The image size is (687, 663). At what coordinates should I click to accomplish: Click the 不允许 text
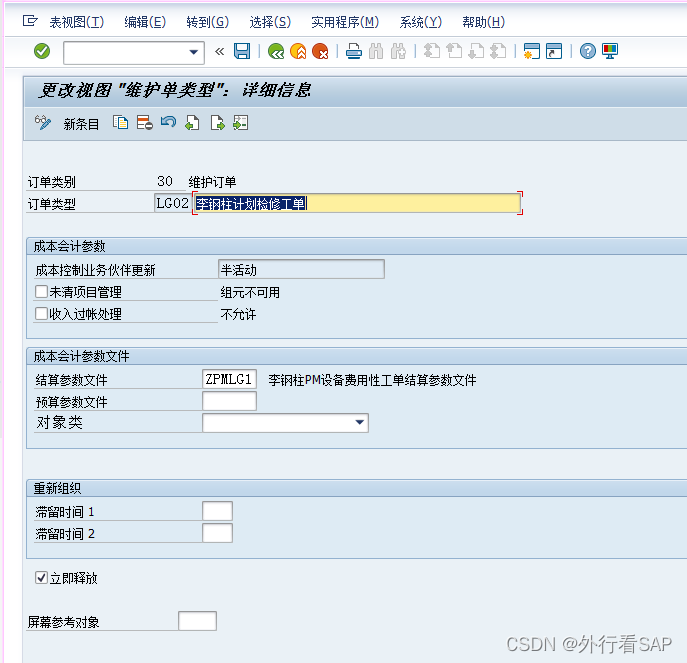click(238, 314)
